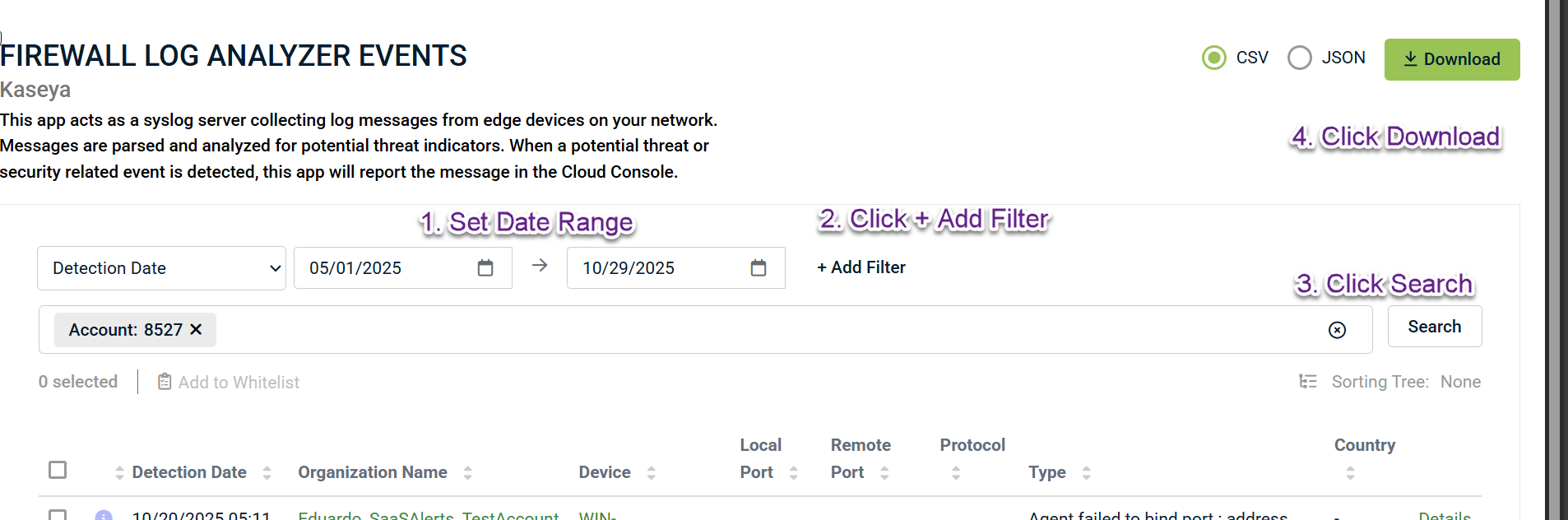Remove the Account: 8527 filter chip
This screenshot has width=1568, height=520.
click(196, 329)
